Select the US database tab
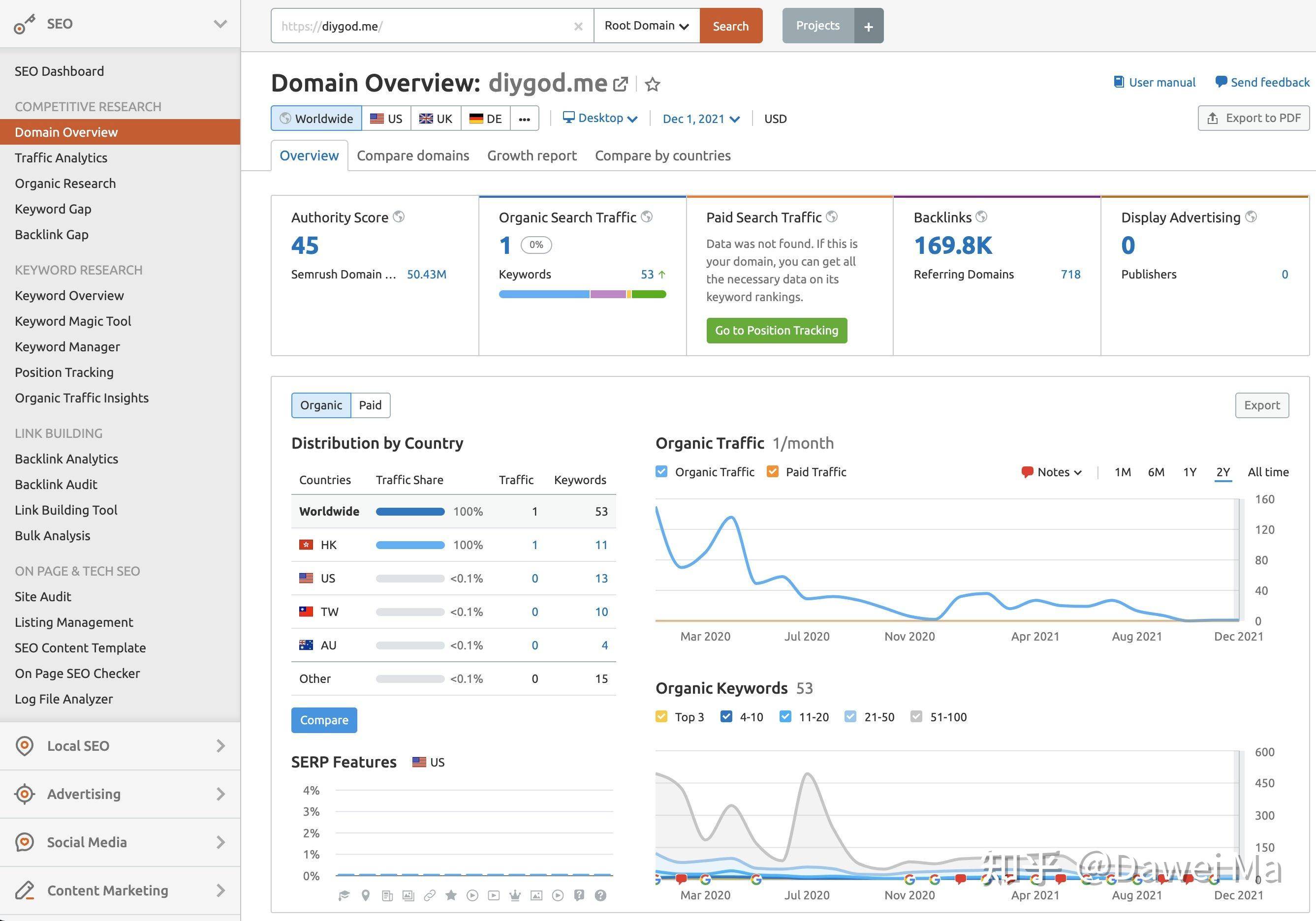 coord(386,119)
